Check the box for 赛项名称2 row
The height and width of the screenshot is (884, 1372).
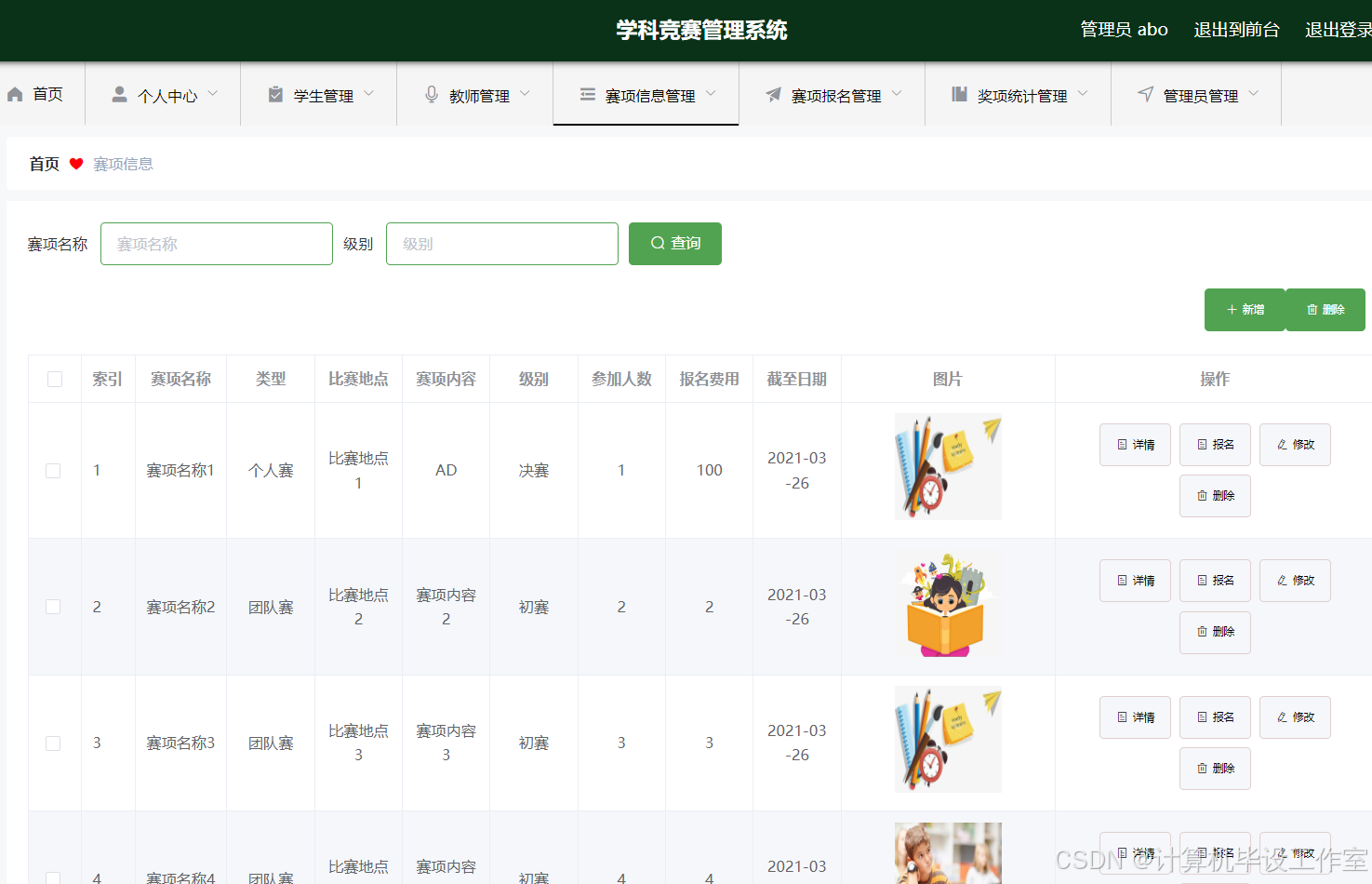pos(53,607)
